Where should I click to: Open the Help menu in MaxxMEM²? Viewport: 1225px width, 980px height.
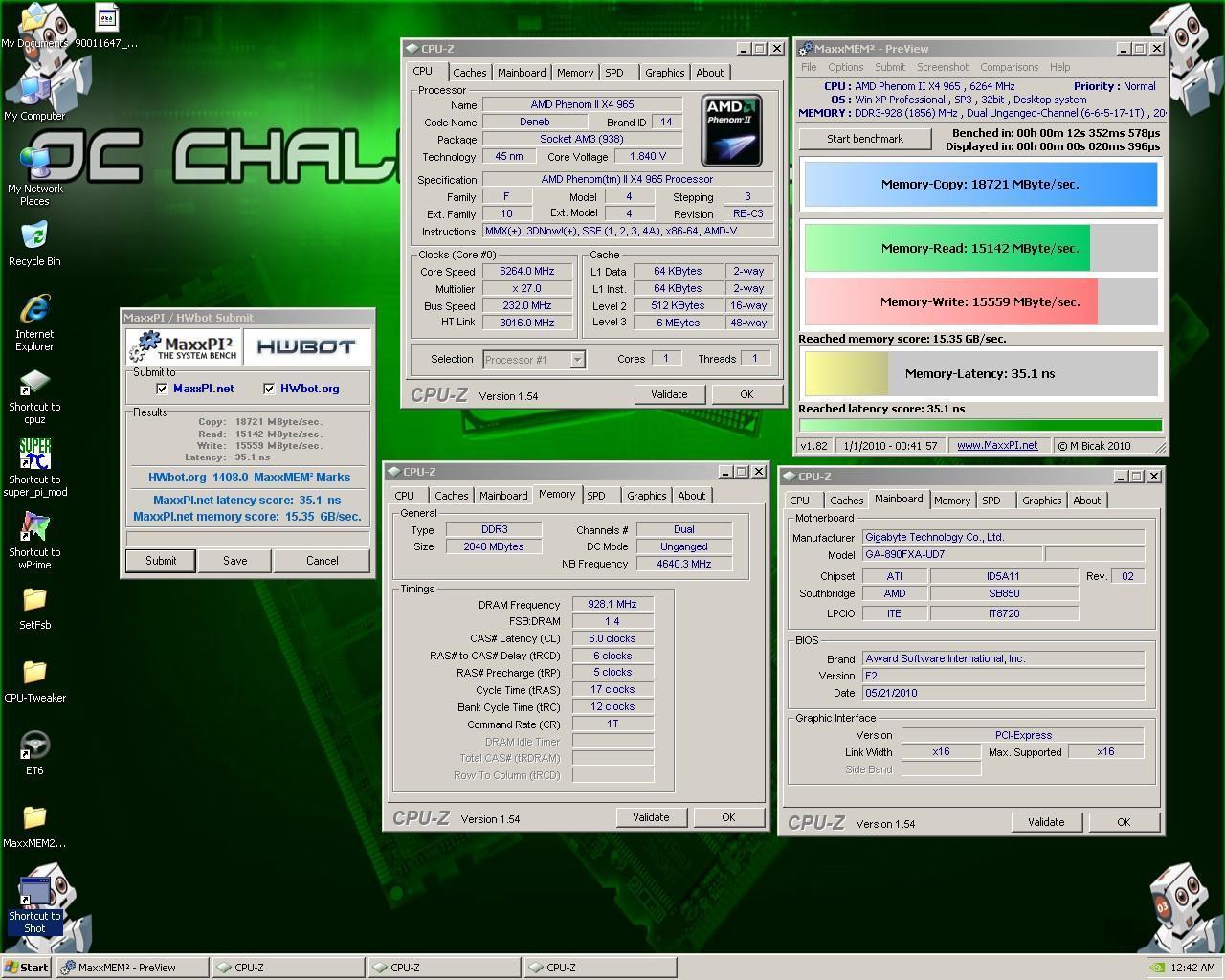[1059, 67]
